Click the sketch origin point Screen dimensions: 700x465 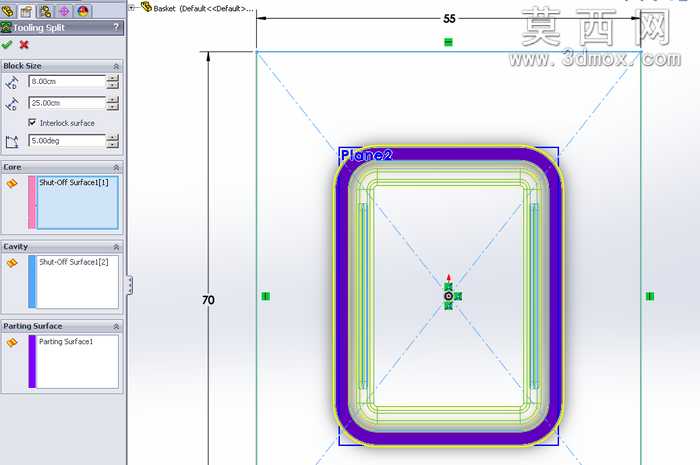pyautogui.click(x=448, y=296)
